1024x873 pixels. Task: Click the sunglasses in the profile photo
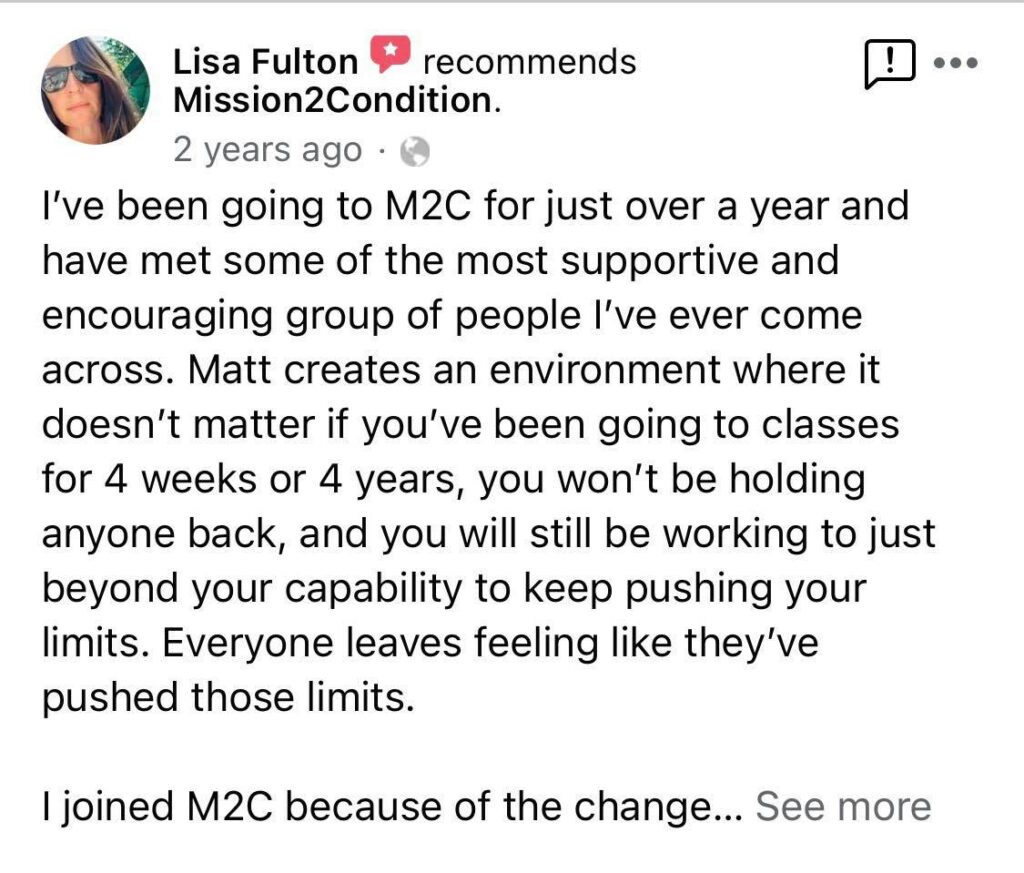[x=71, y=79]
